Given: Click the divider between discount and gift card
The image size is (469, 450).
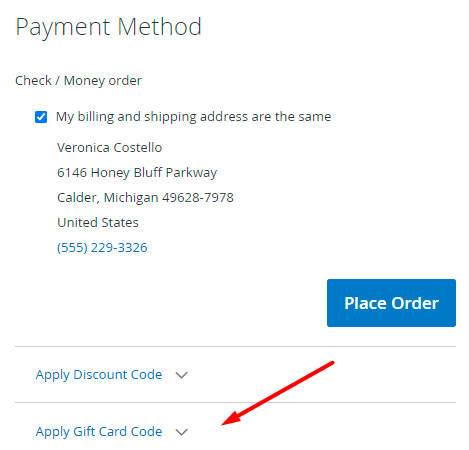Looking at the screenshot, I should coord(235,402).
